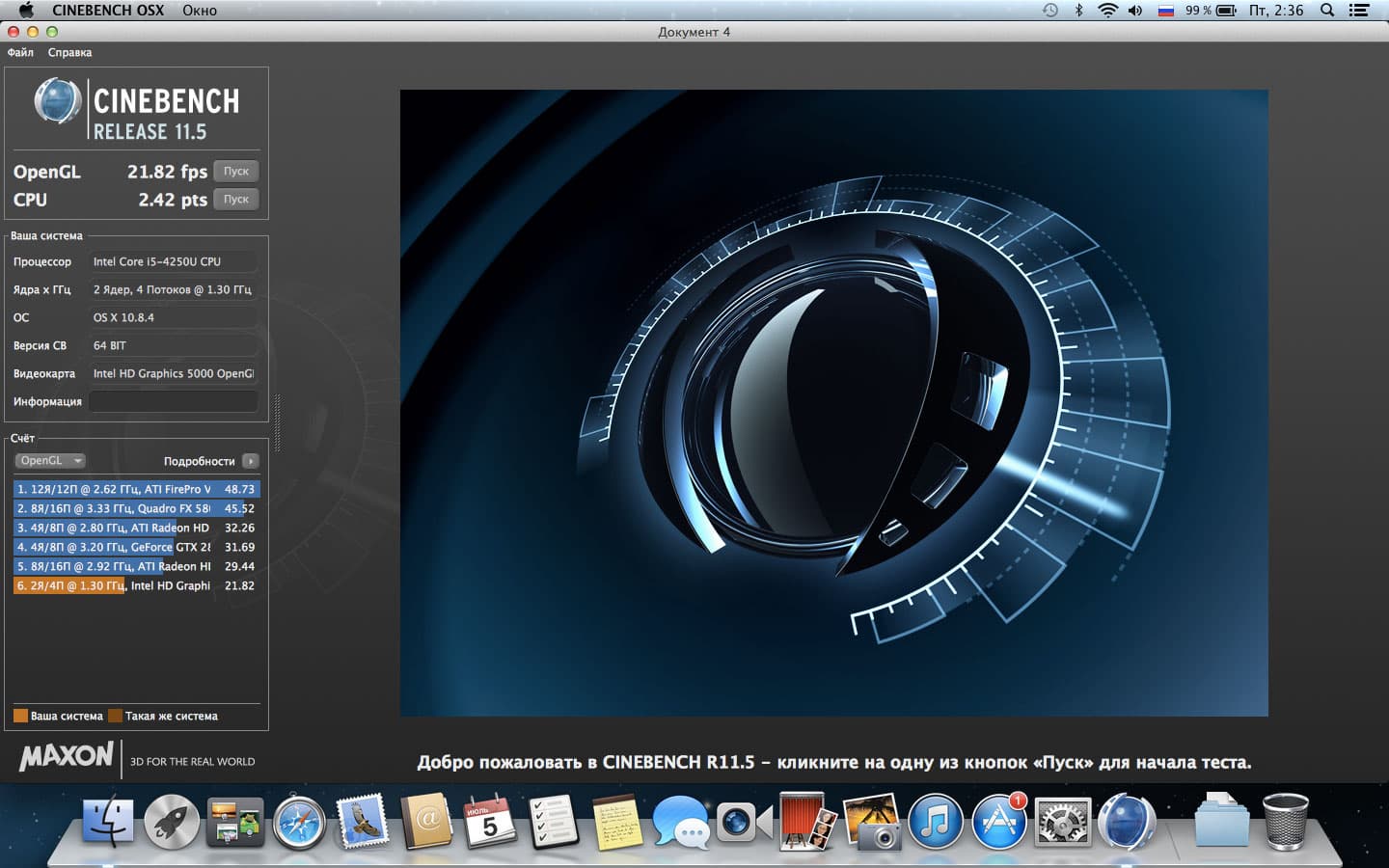
Task: Run the OpenGL test with Пуск
Action: coord(235,172)
